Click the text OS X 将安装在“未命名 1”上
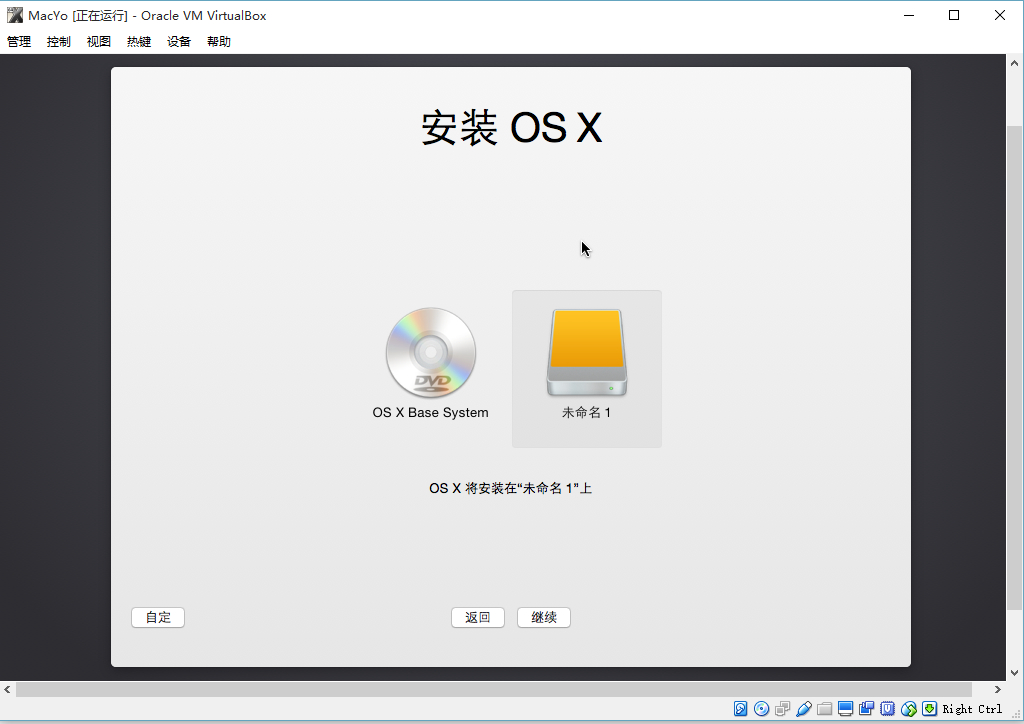This screenshot has width=1024, height=724. click(x=510, y=488)
